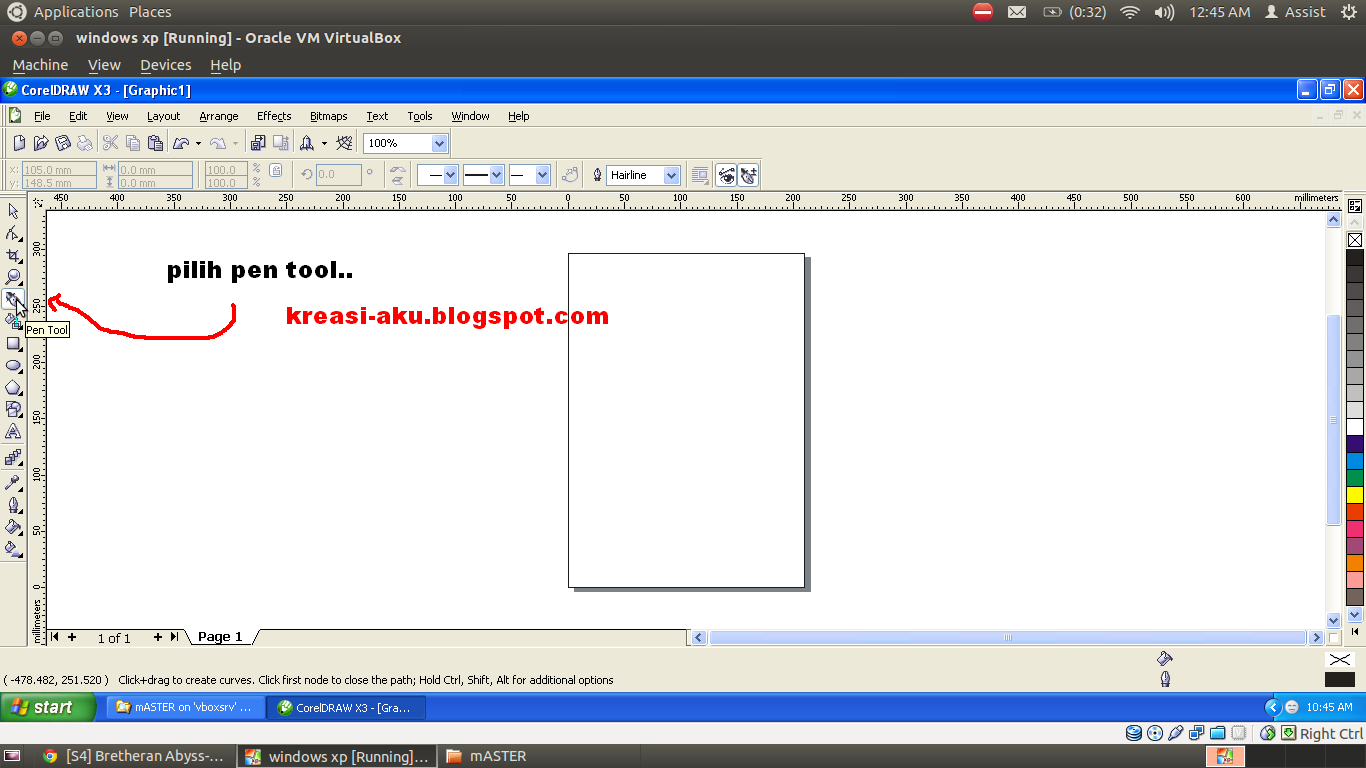Viewport: 1366px width, 768px height.
Task: Select the Shape tool
Action: (13, 233)
